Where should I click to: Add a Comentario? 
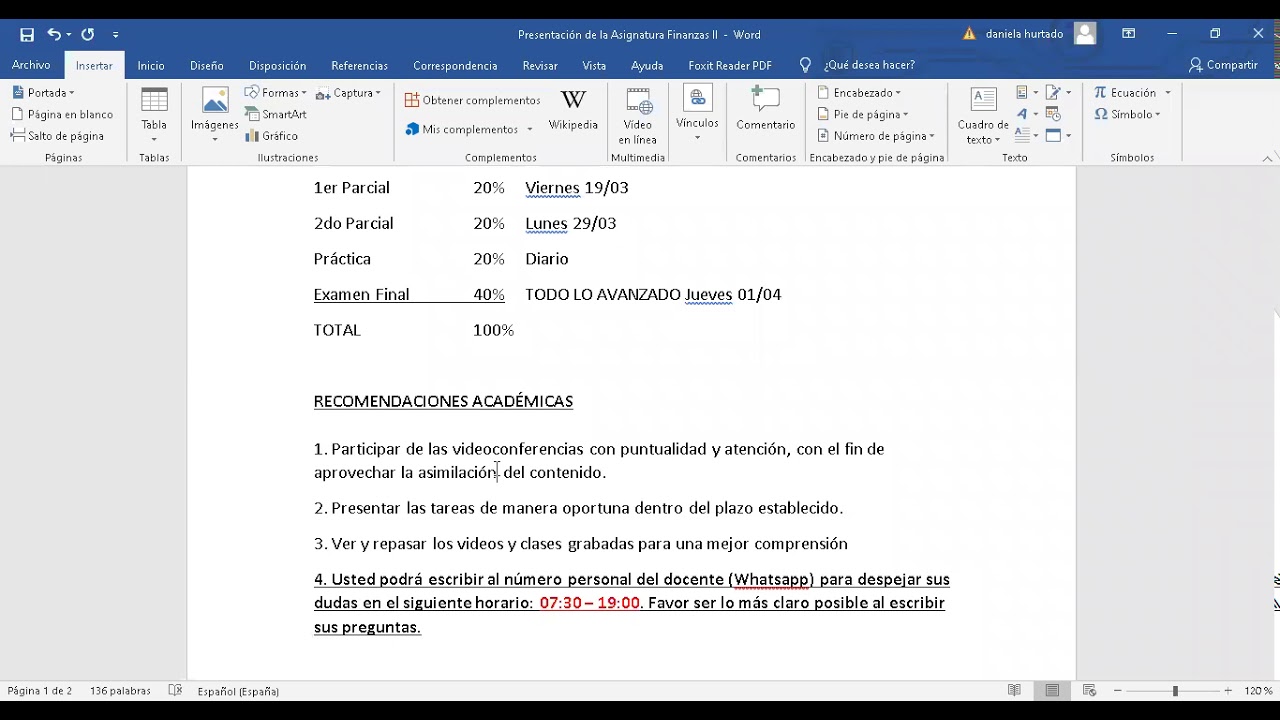click(x=766, y=110)
